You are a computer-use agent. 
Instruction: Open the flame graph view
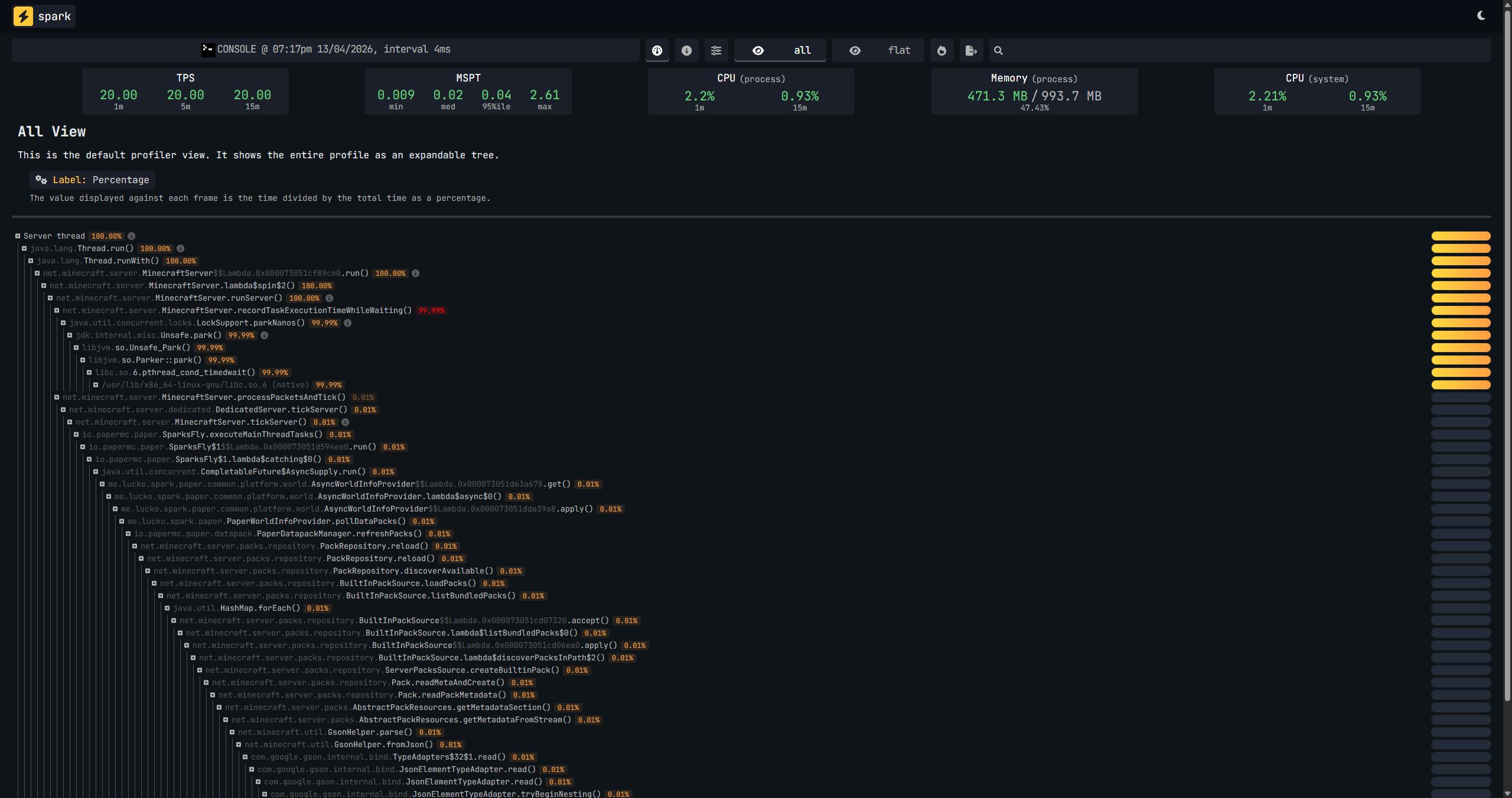pyautogui.click(x=941, y=51)
